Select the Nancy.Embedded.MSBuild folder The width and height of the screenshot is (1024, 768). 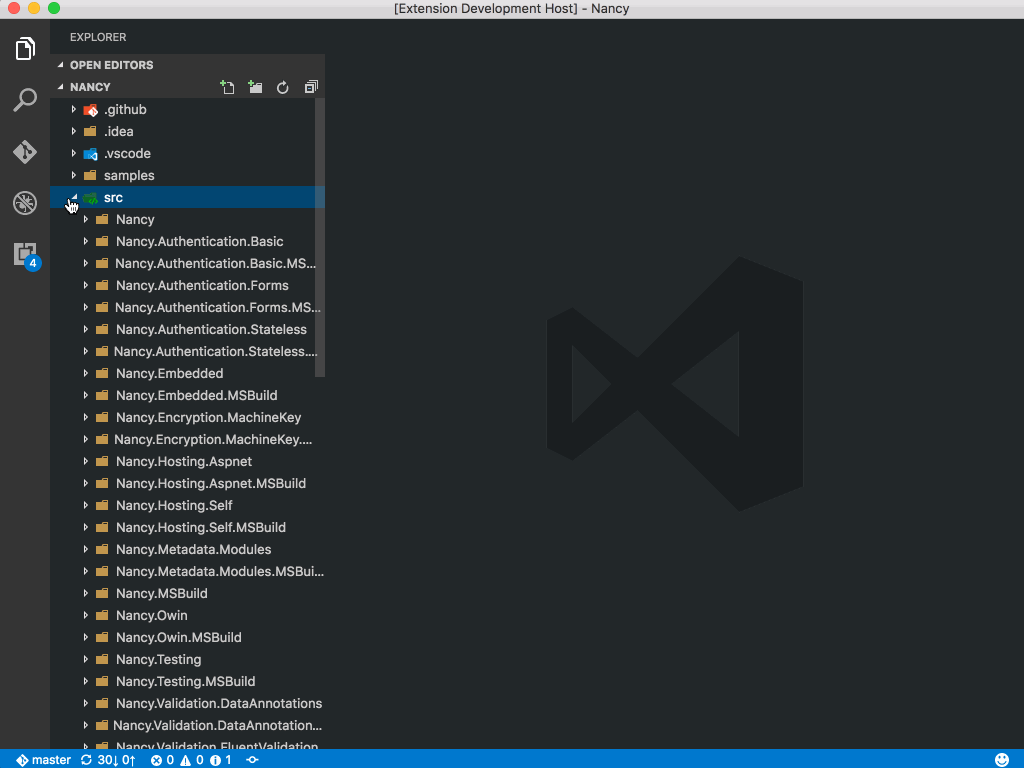[x=187, y=395]
